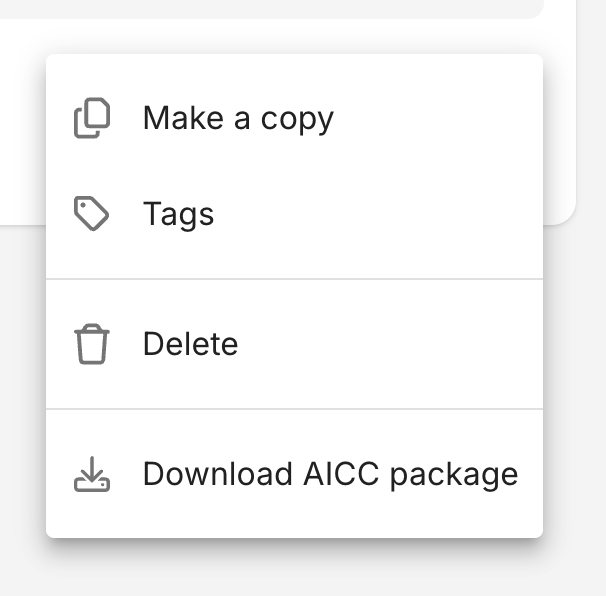Click the "Download AICC package" text
The width and height of the screenshot is (606, 596).
click(330, 474)
